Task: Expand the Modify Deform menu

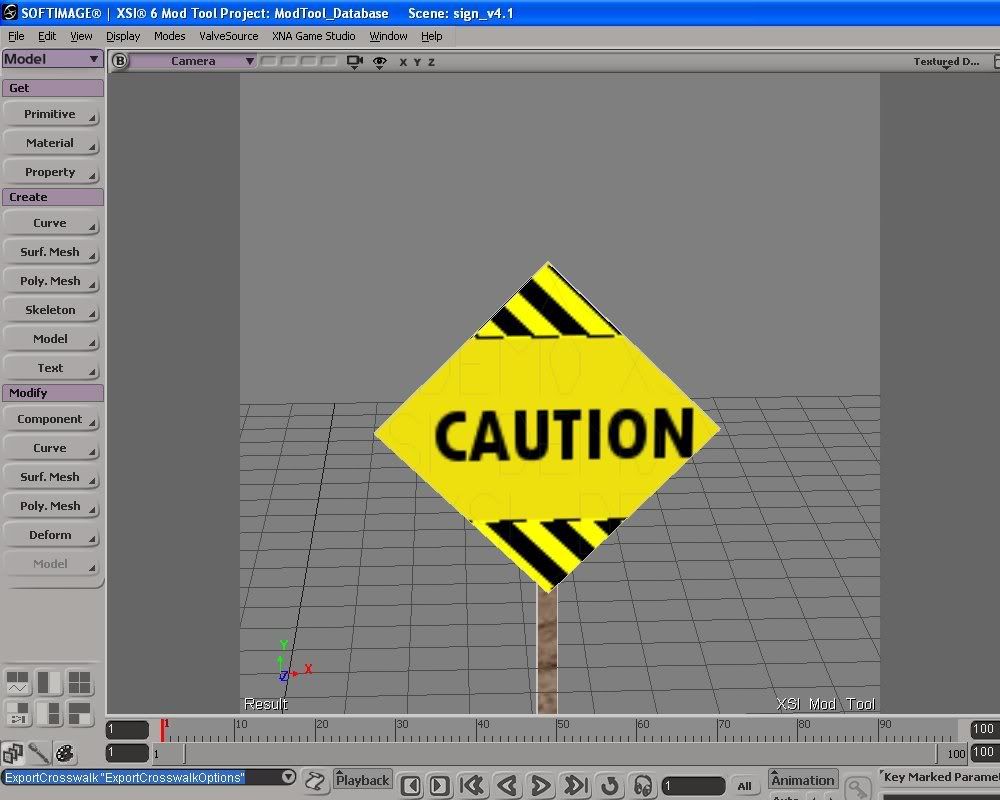Action: point(51,535)
